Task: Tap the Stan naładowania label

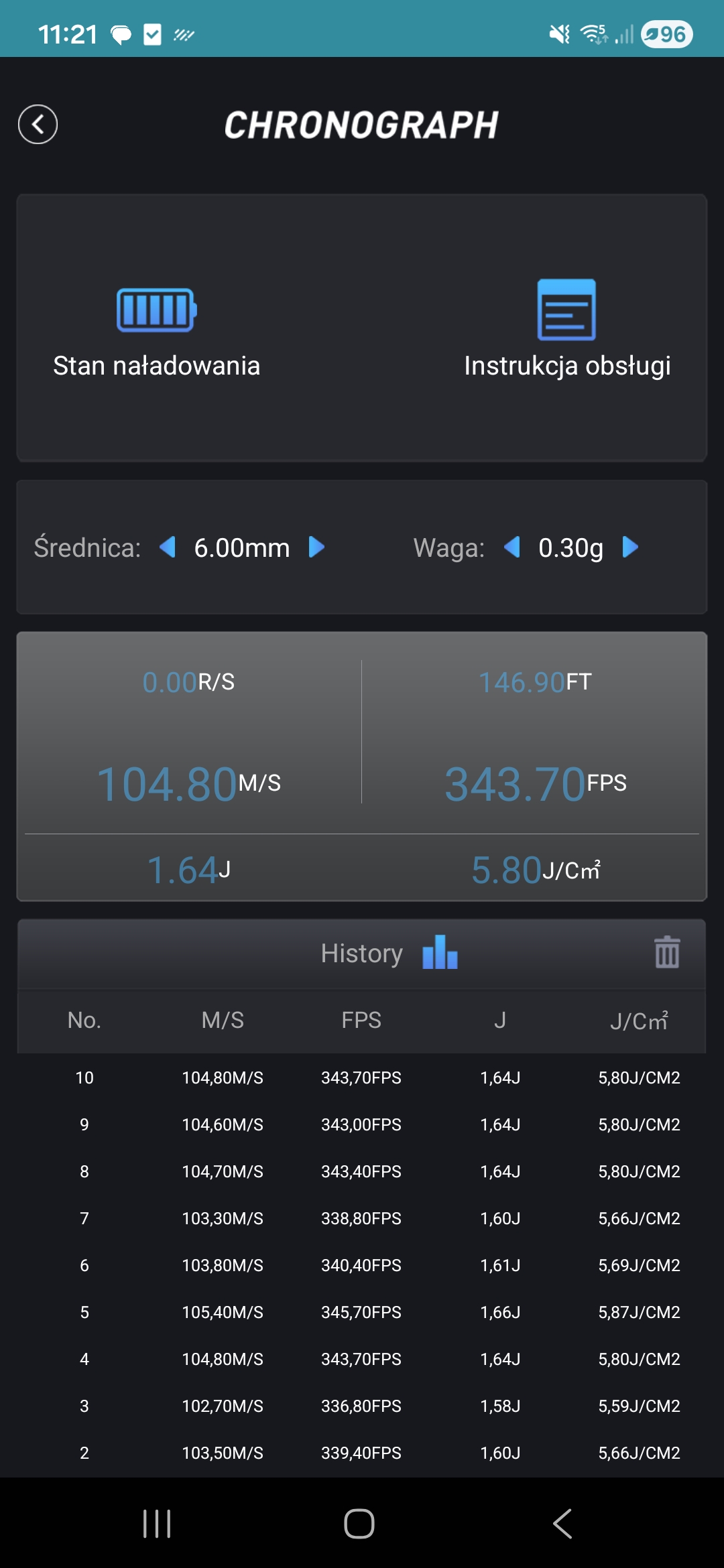Action: click(157, 366)
